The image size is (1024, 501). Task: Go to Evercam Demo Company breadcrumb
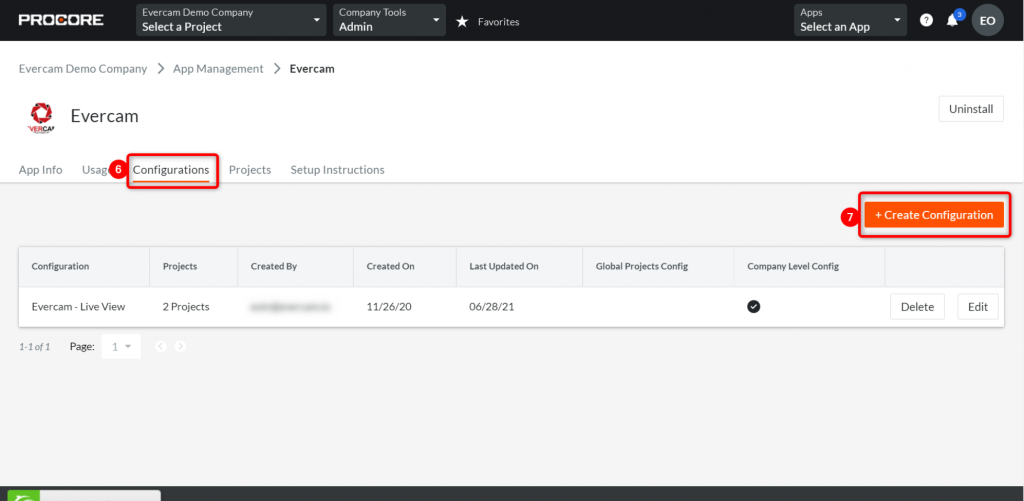pos(83,69)
